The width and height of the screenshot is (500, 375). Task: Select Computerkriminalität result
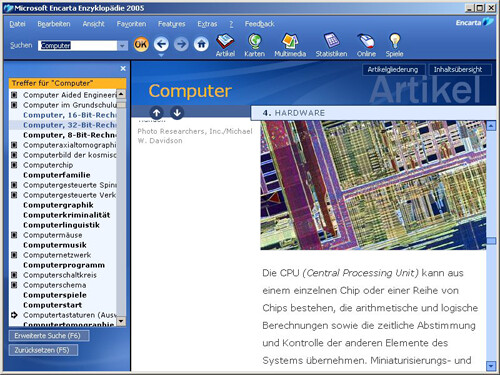67,215
